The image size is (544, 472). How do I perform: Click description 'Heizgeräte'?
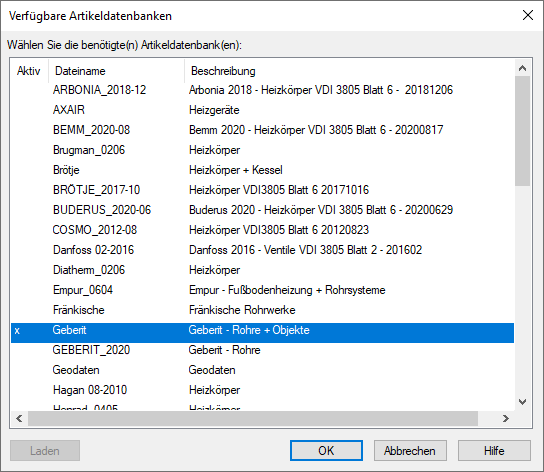tap(214, 110)
